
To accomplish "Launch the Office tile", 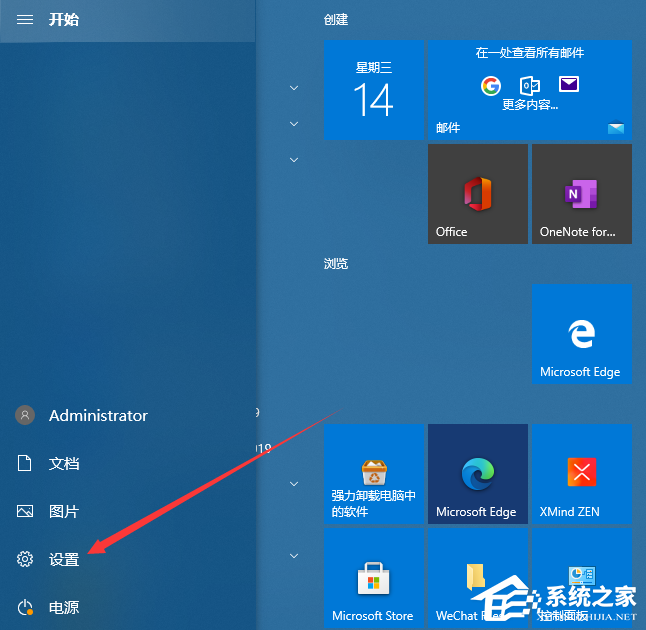I will [477, 194].
